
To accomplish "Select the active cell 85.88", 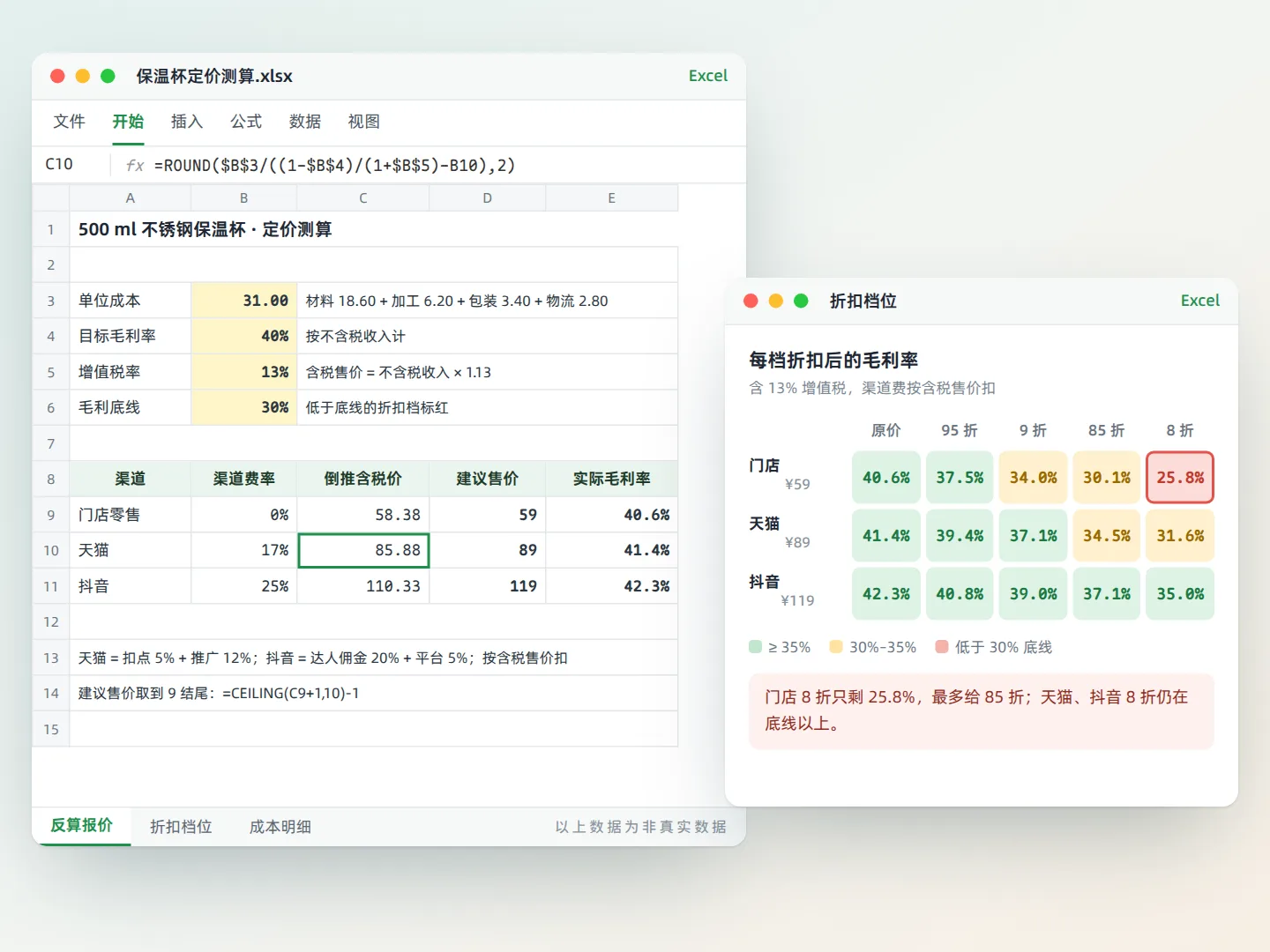I will tap(363, 550).
